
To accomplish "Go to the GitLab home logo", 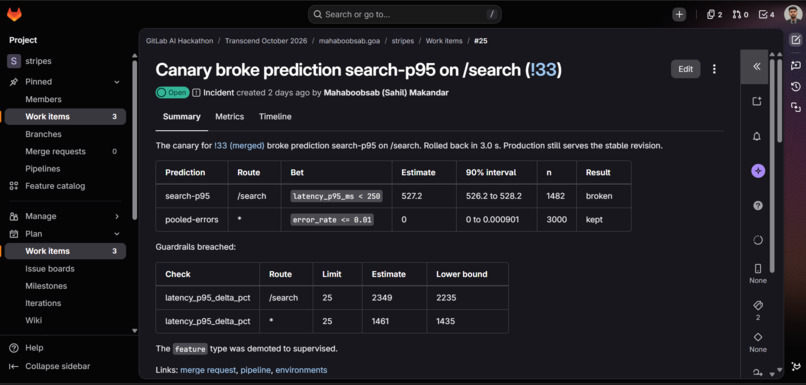I will coord(14,15).
